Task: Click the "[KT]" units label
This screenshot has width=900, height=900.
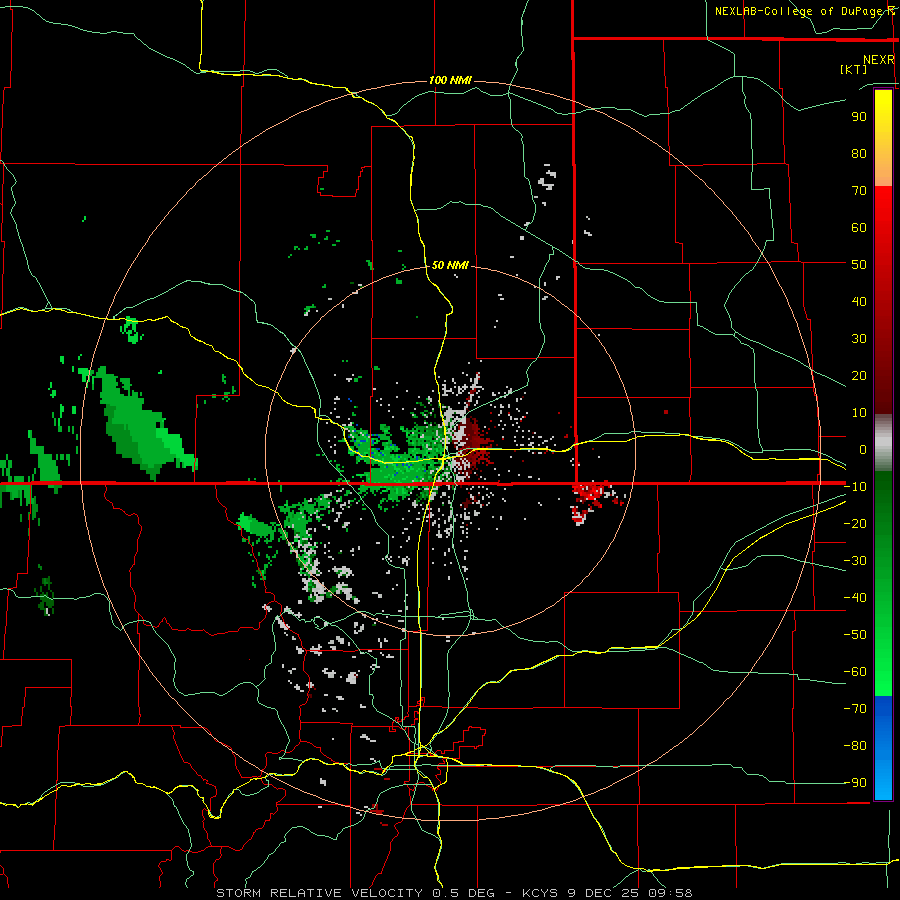Action: (854, 69)
